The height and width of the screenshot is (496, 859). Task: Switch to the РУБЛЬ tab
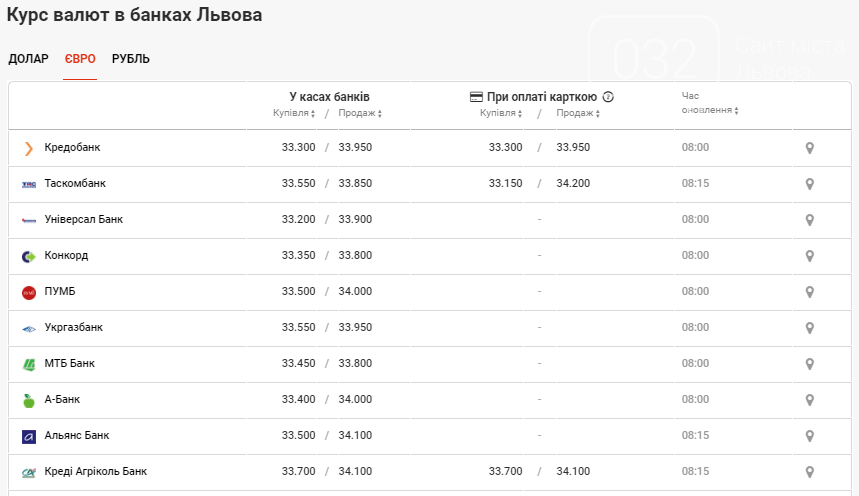pos(131,59)
